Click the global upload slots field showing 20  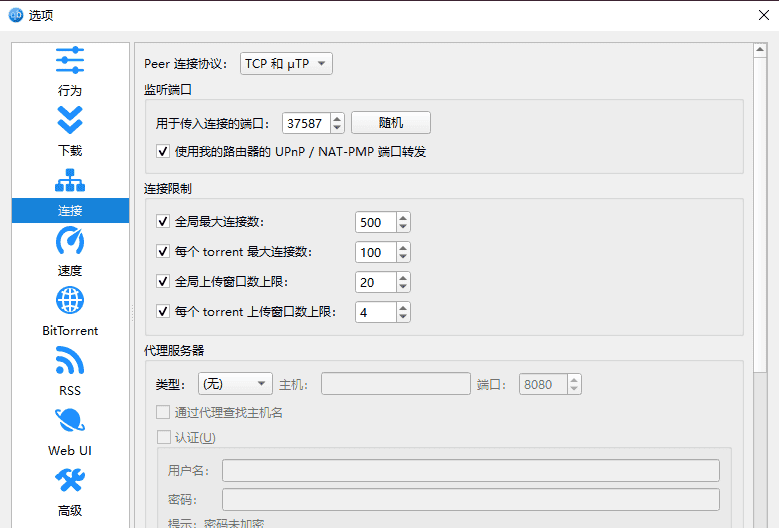[376, 282]
